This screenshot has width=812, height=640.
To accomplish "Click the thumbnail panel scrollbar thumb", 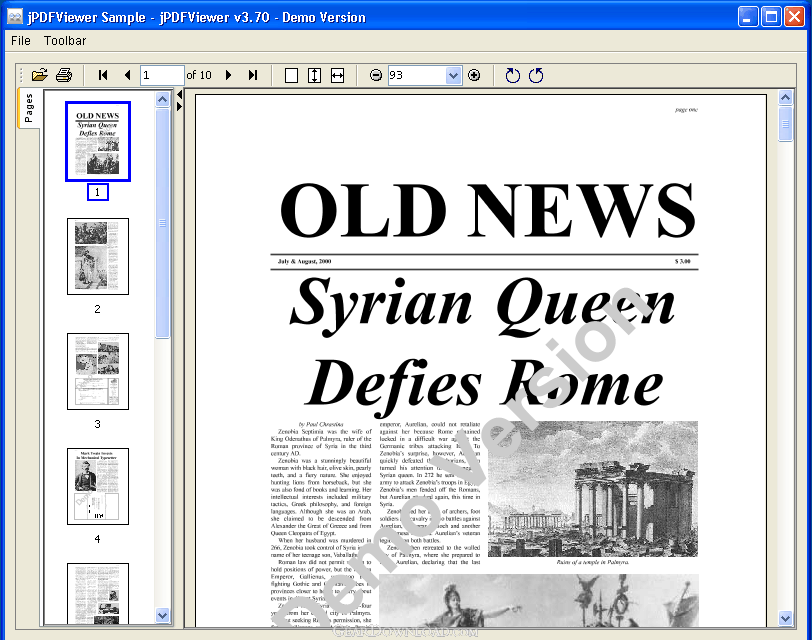I will (163, 223).
